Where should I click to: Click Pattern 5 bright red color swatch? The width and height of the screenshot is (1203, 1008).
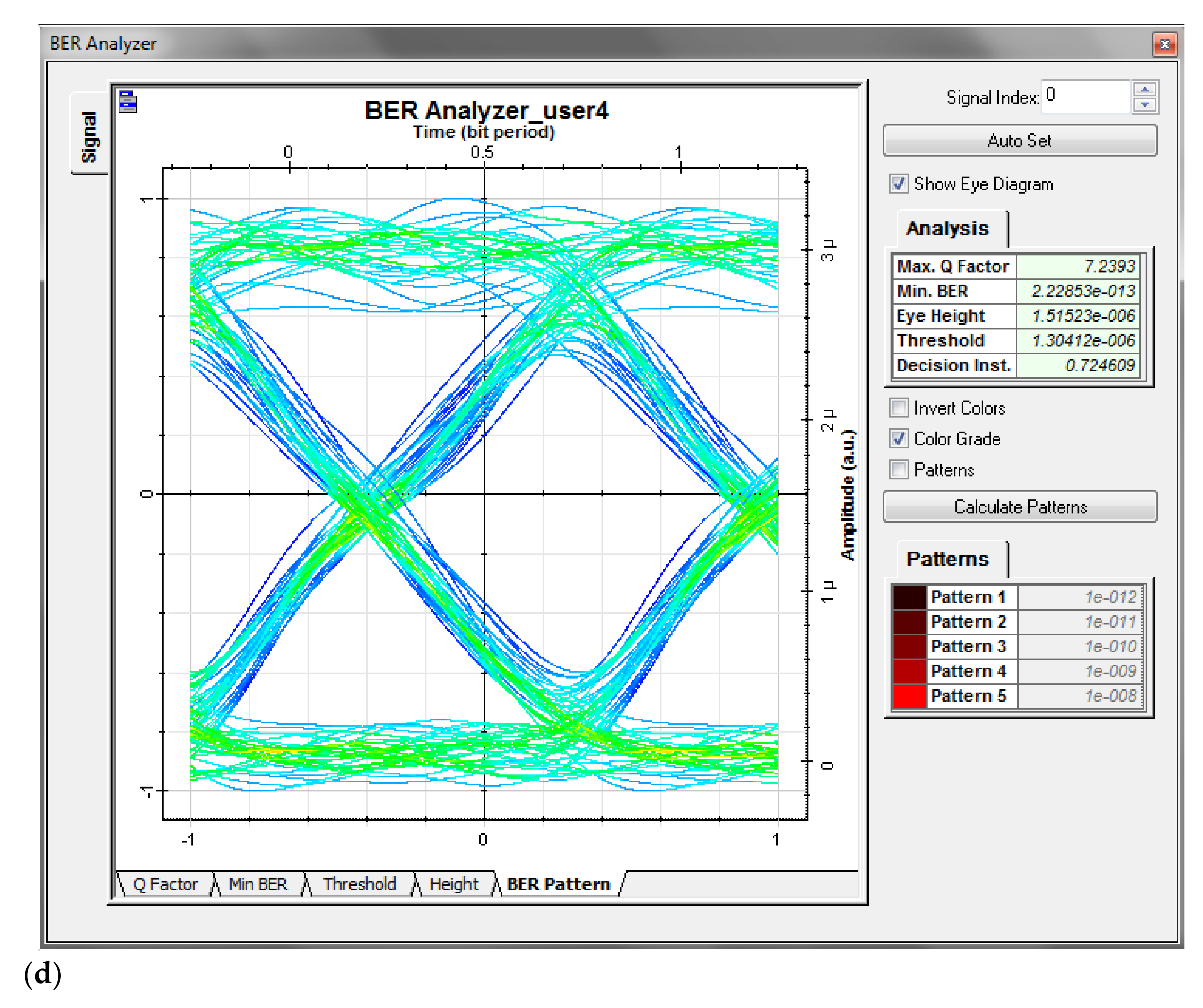pos(909,696)
